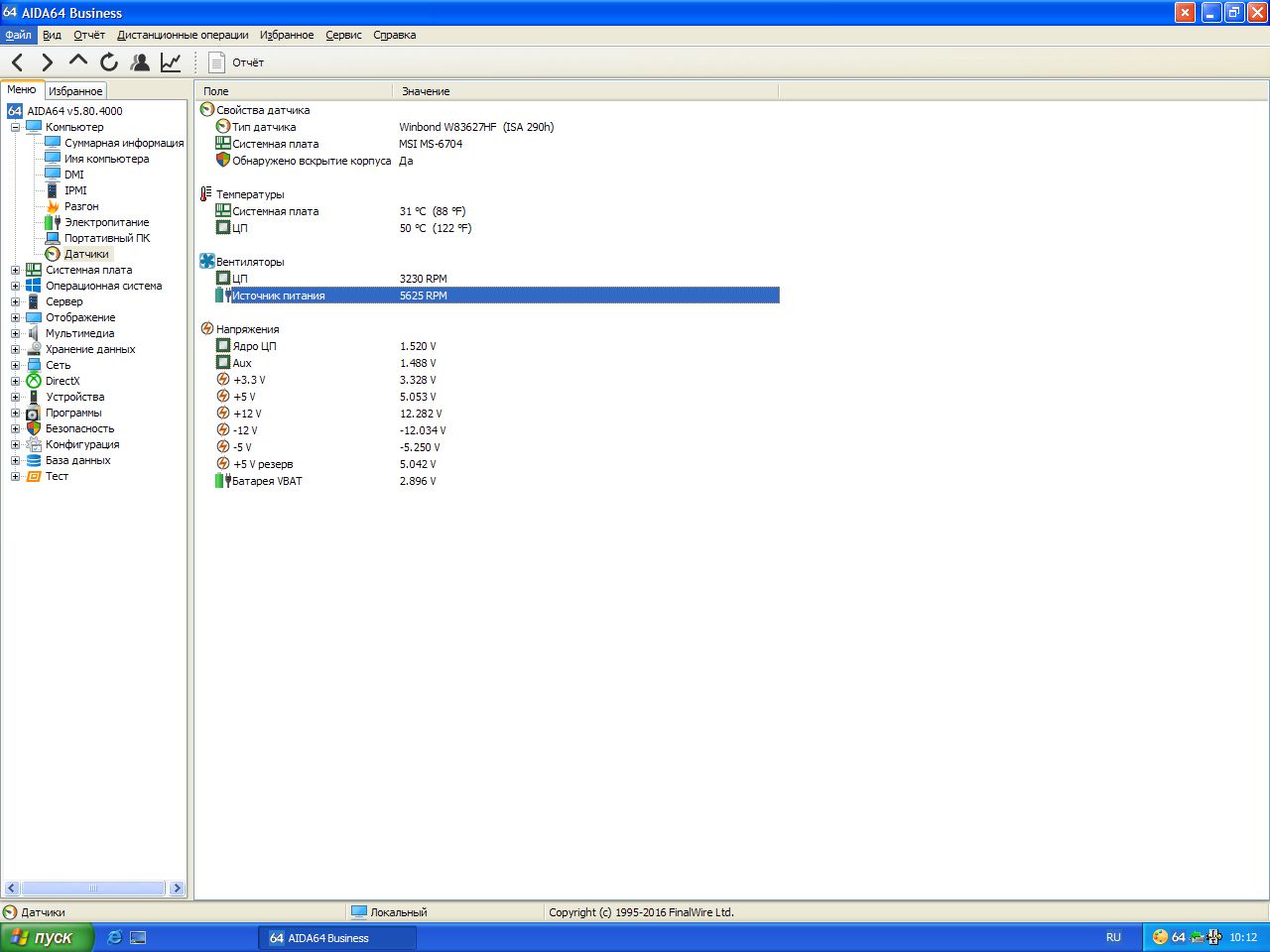Open the user management toolbar icon
Screen dimensions: 1270x952
140,62
